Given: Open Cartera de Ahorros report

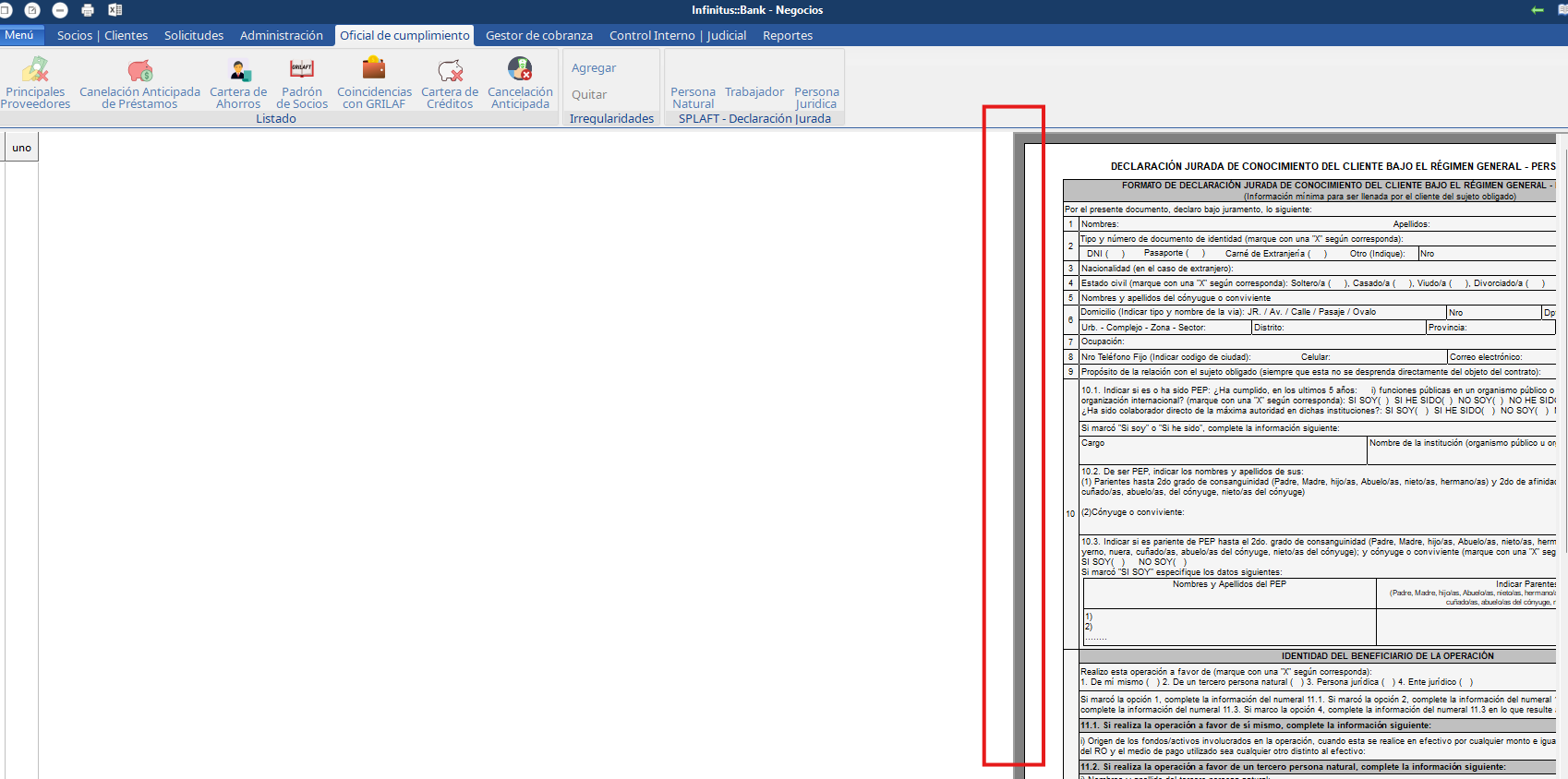Looking at the screenshot, I should (238, 83).
